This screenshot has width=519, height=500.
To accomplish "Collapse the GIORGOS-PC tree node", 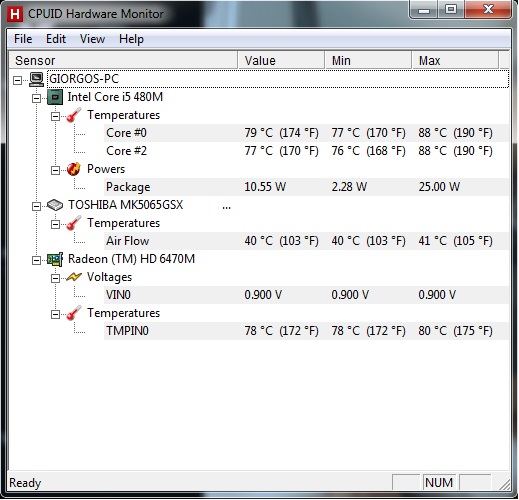I will (17, 80).
